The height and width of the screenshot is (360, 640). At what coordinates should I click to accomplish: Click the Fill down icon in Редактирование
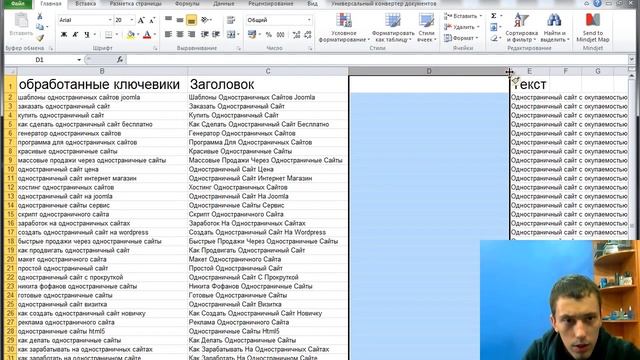point(494,27)
